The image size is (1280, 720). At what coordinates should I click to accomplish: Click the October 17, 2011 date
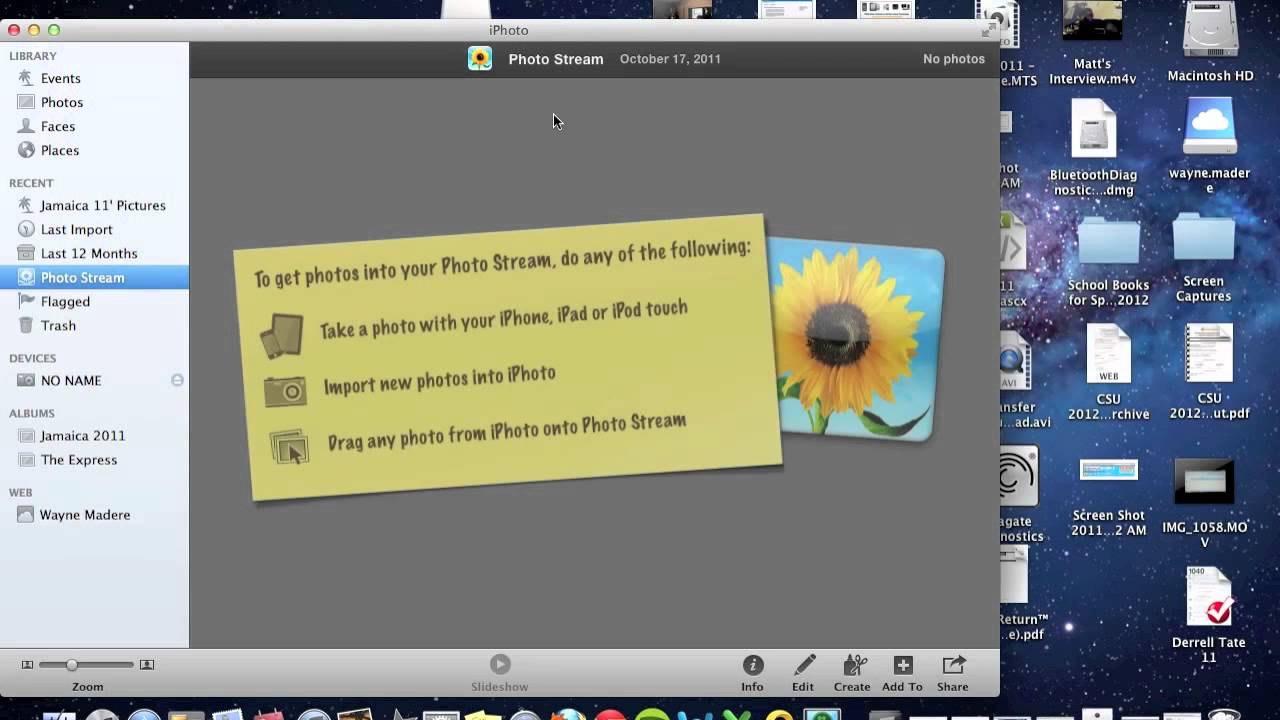click(670, 59)
